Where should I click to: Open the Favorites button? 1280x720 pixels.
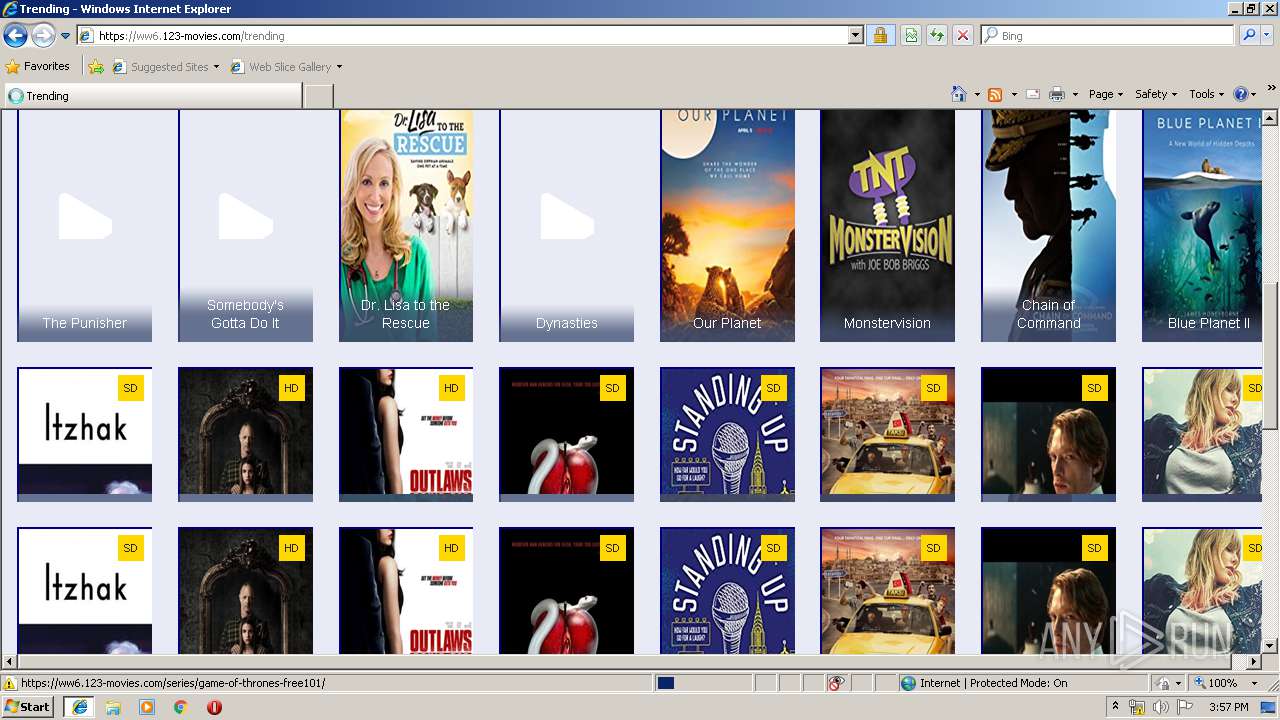click(38, 67)
